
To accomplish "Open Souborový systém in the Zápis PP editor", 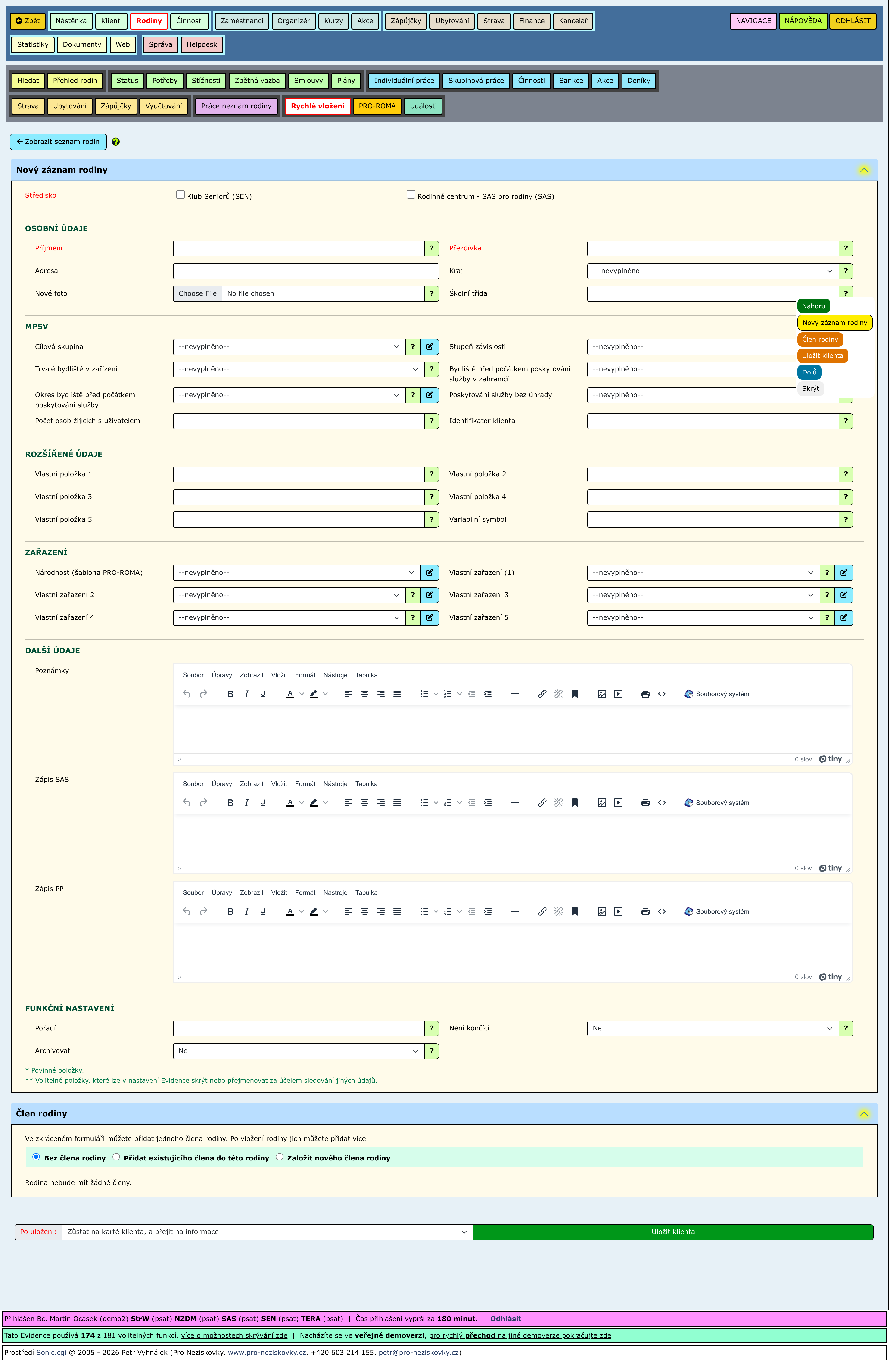I will pyautogui.click(x=716, y=911).
